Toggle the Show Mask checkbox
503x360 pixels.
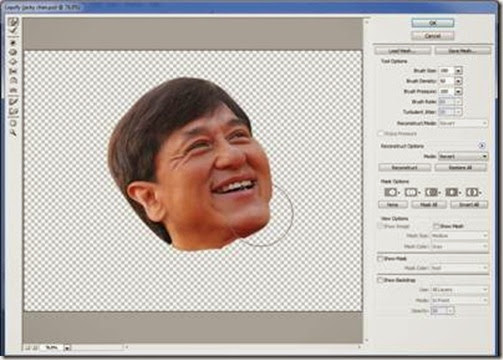380,258
